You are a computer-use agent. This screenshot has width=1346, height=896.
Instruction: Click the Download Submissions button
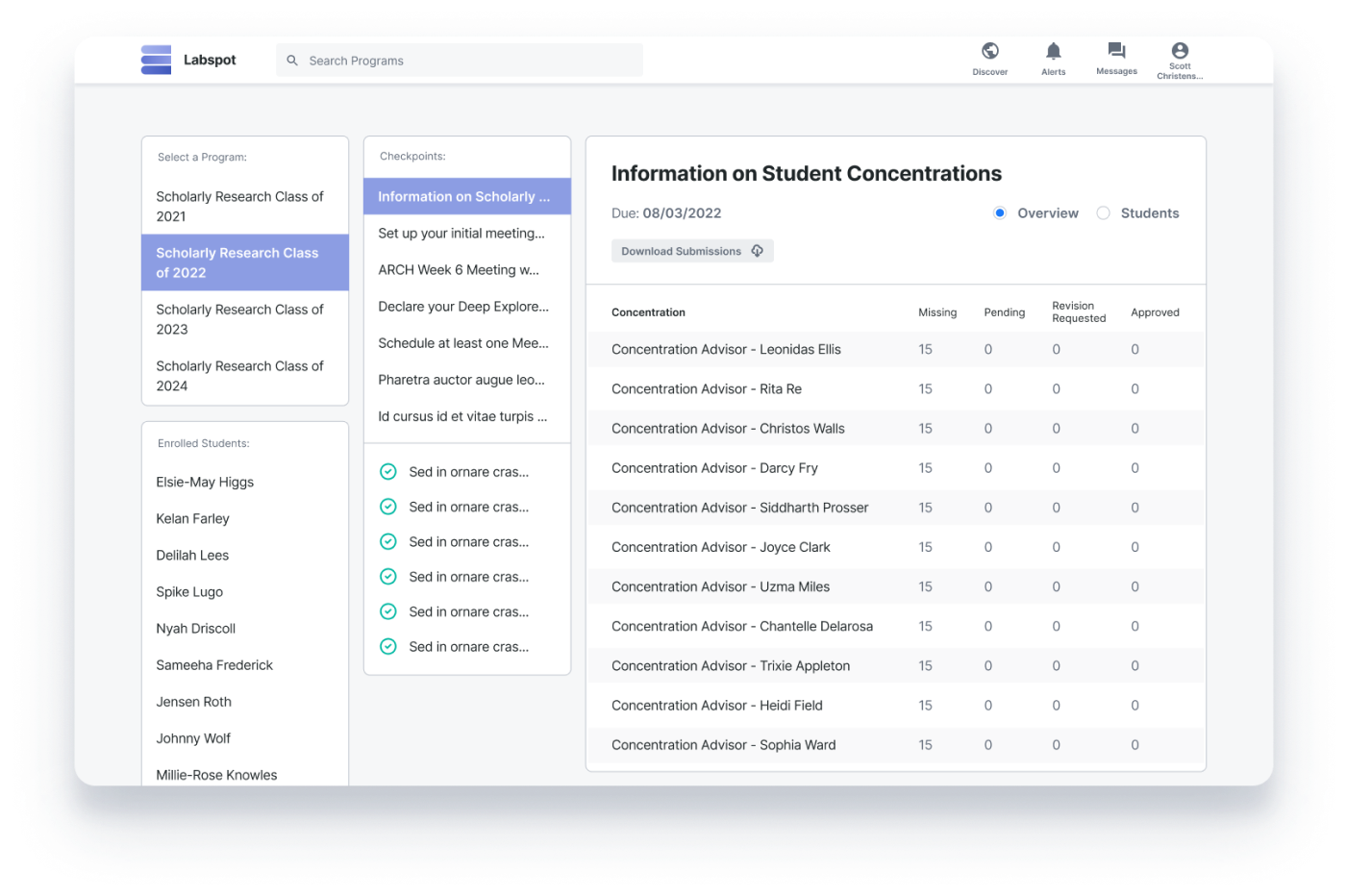click(x=692, y=251)
